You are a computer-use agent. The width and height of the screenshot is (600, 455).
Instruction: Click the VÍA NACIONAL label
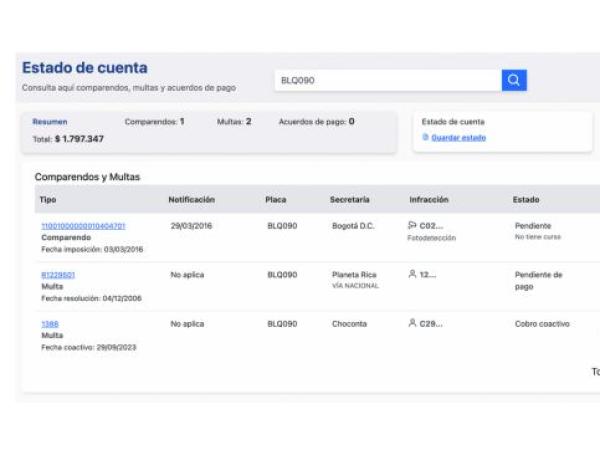355,286
